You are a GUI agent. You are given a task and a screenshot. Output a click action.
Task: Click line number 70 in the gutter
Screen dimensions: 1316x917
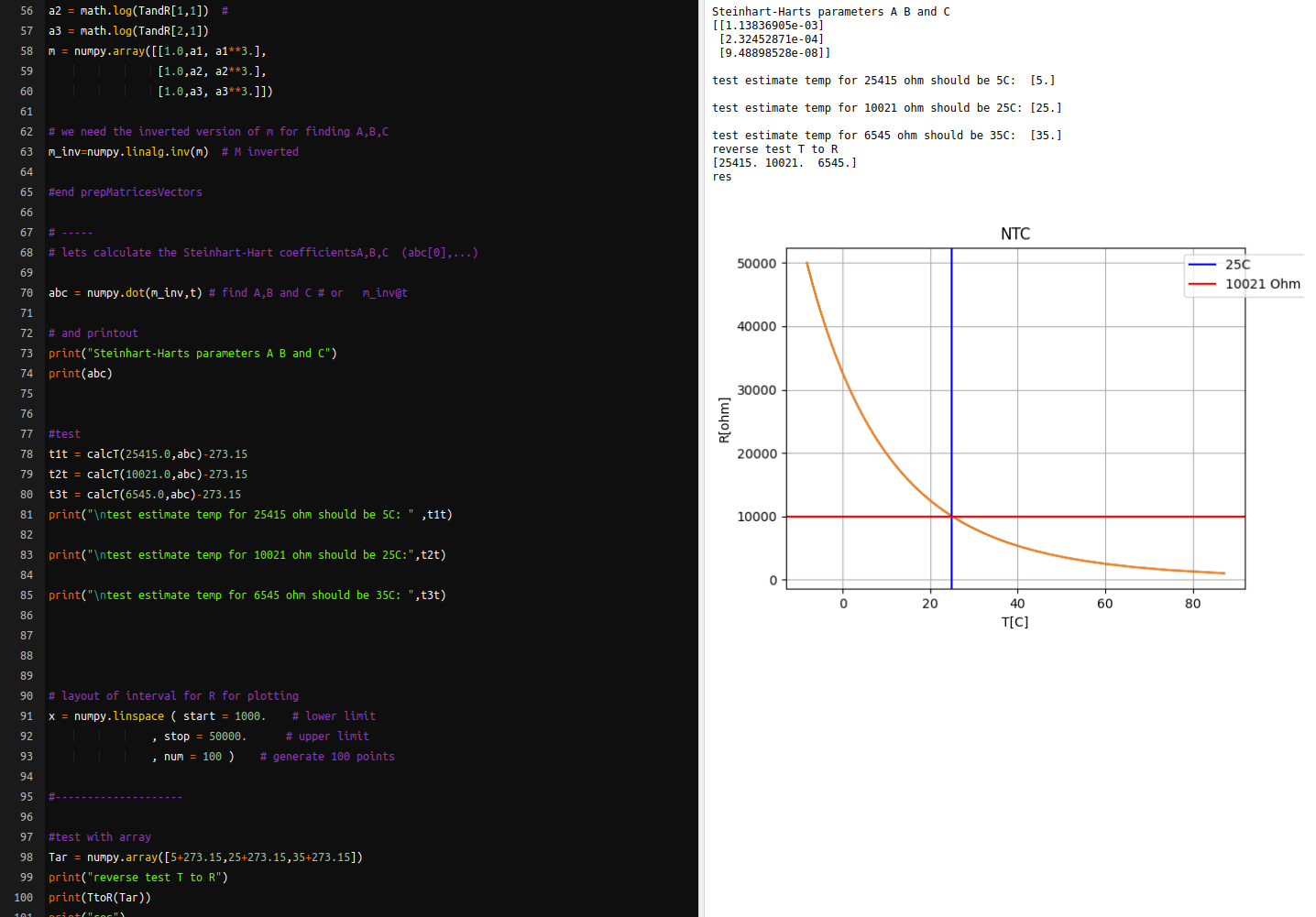click(x=27, y=293)
